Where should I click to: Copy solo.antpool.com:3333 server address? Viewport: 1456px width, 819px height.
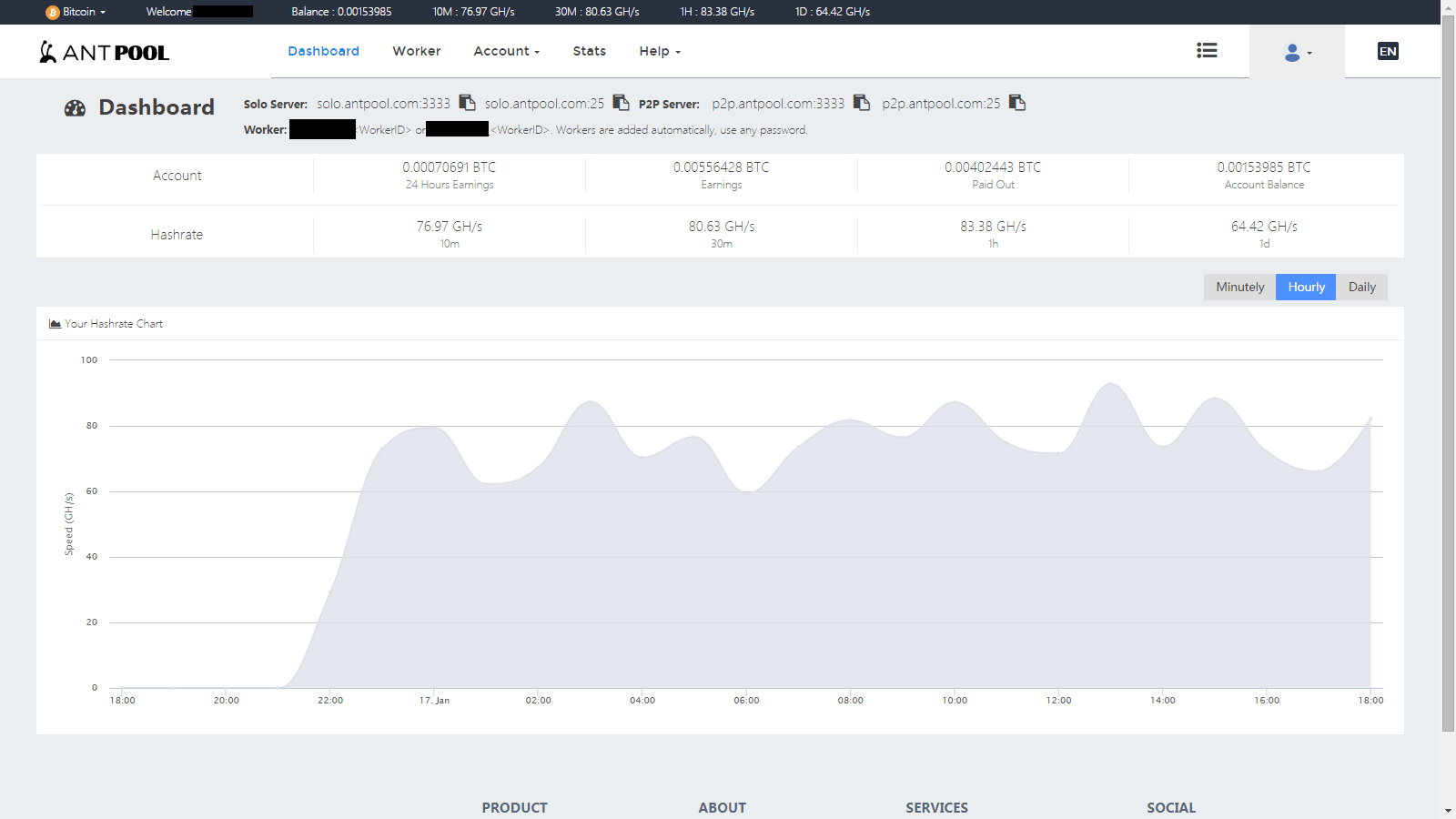point(467,103)
